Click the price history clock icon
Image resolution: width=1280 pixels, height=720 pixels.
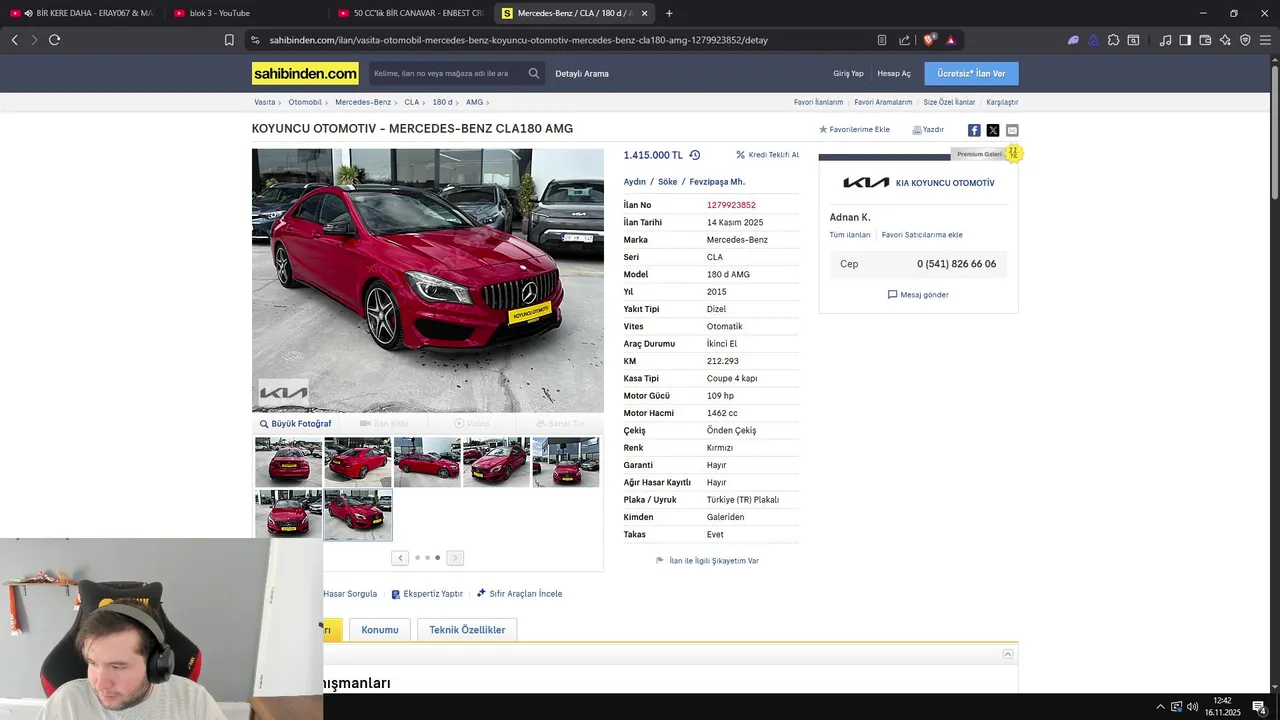click(x=695, y=155)
